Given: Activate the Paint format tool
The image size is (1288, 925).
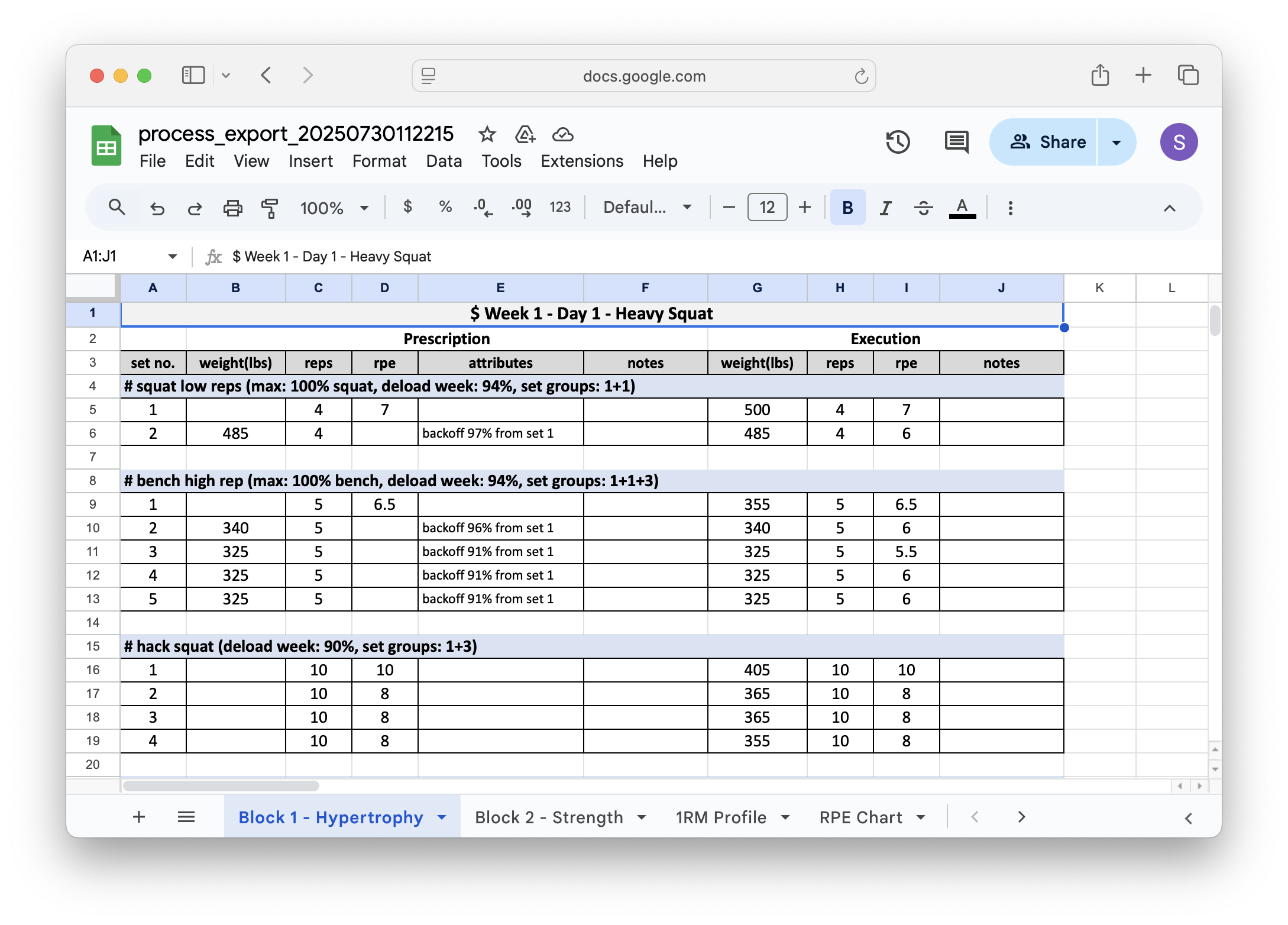Looking at the screenshot, I should pyautogui.click(x=269, y=208).
